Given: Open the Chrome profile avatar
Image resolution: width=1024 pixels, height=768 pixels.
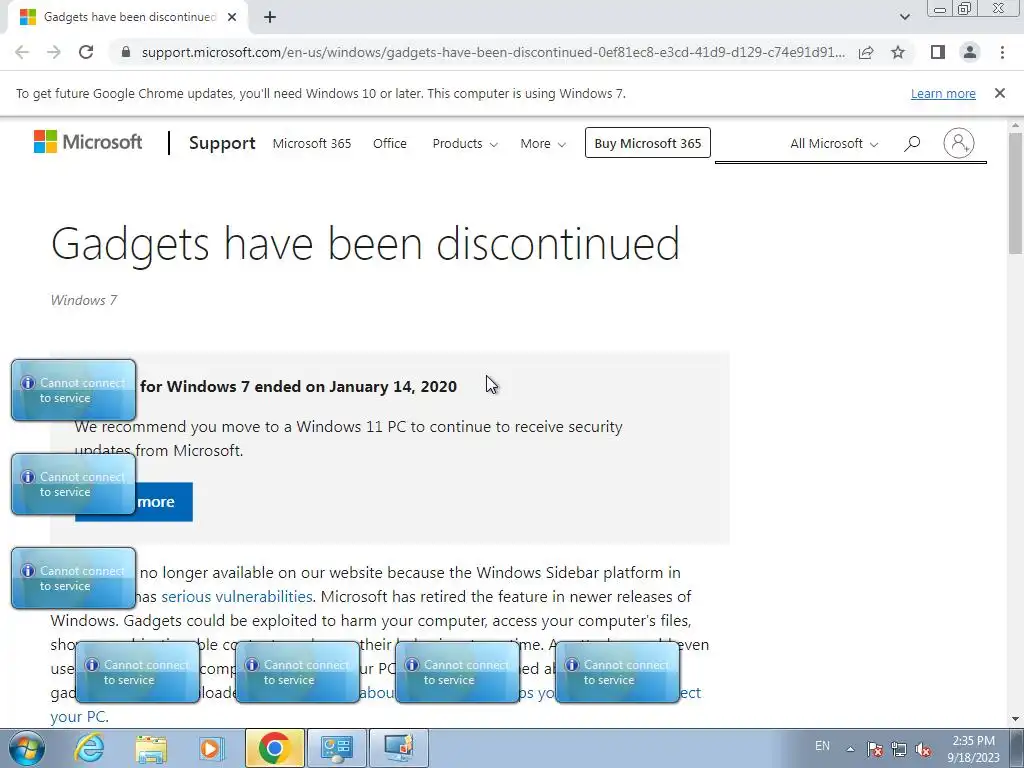Looking at the screenshot, I should point(970,52).
